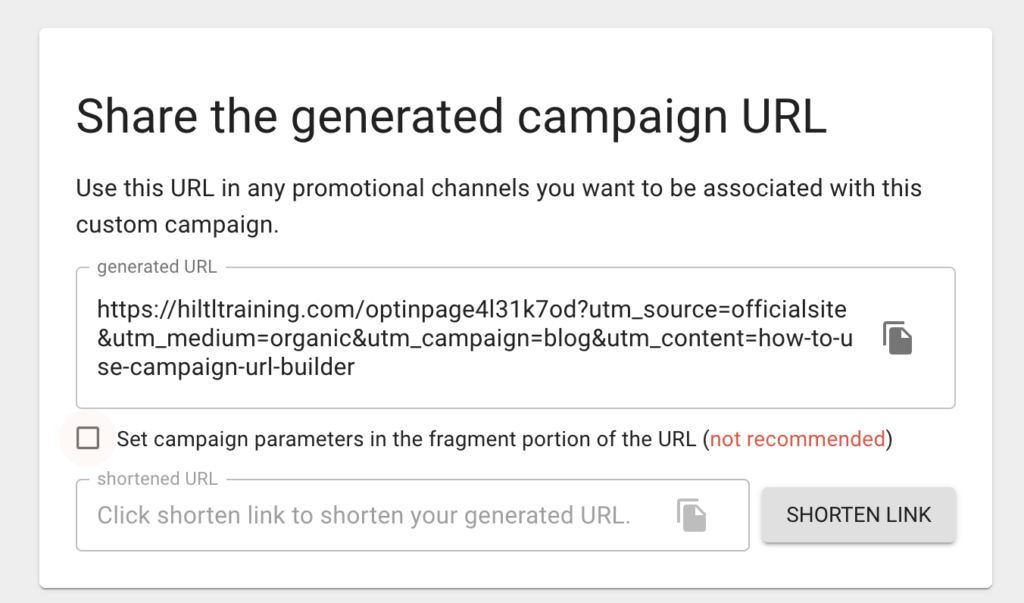This screenshot has height=603, width=1024.
Task: Click the 'Use this URL' description paragraph
Action: [x=499, y=206]
